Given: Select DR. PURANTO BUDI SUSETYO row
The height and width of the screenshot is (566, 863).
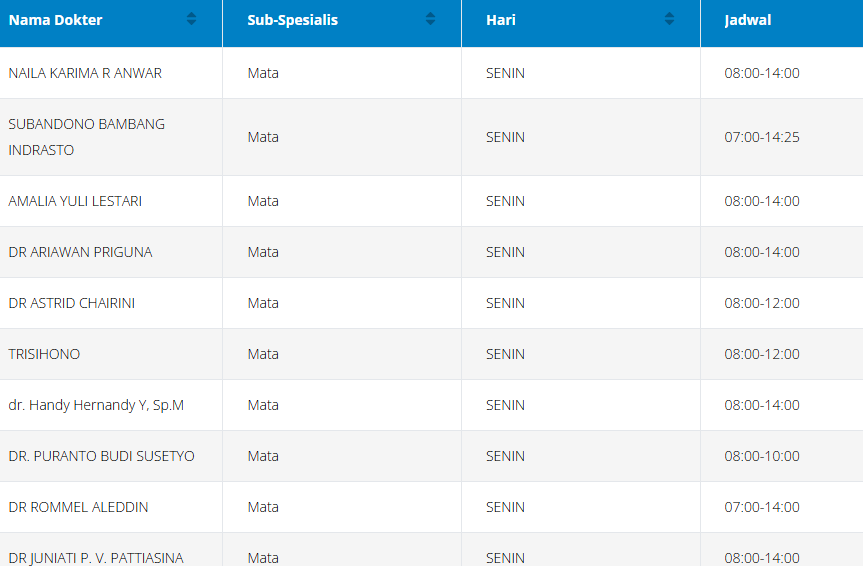Looking at the screenshot, I should 101,456.
